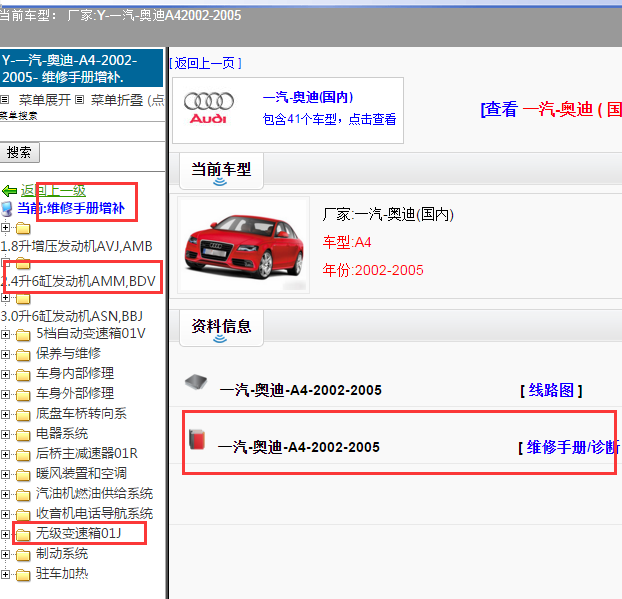
Task: Click 当前:维修手册增补 current node
Action: (x=71, y=208)
